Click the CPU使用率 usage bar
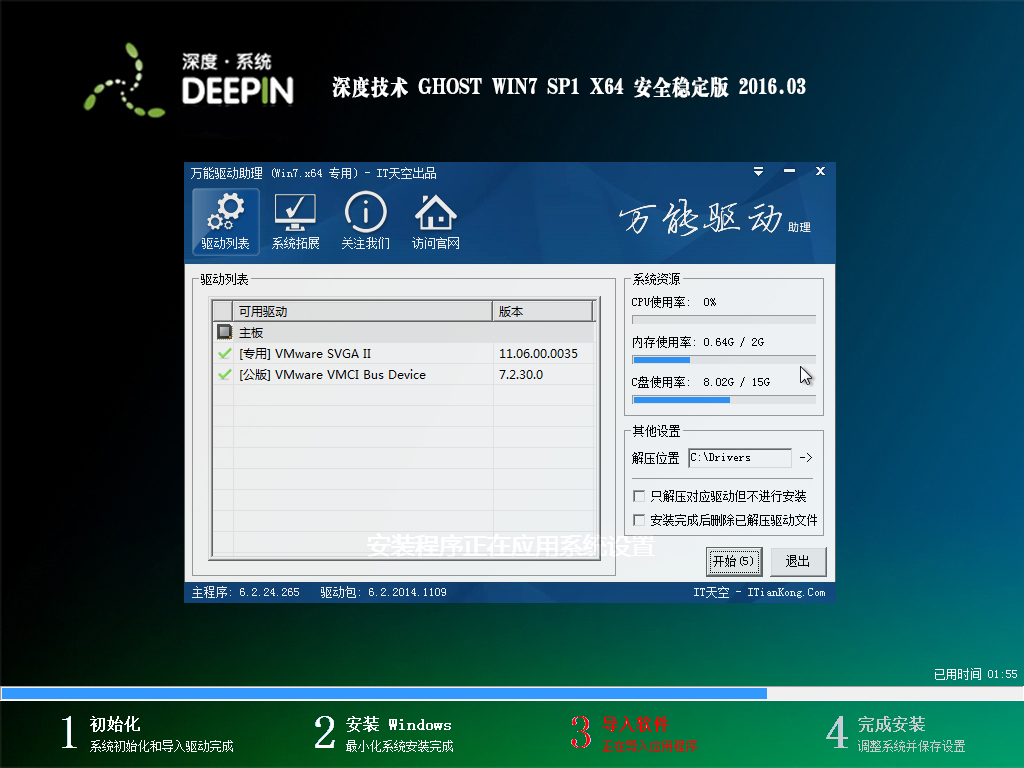Screen dimensions: 1024x768 point(724,320)
